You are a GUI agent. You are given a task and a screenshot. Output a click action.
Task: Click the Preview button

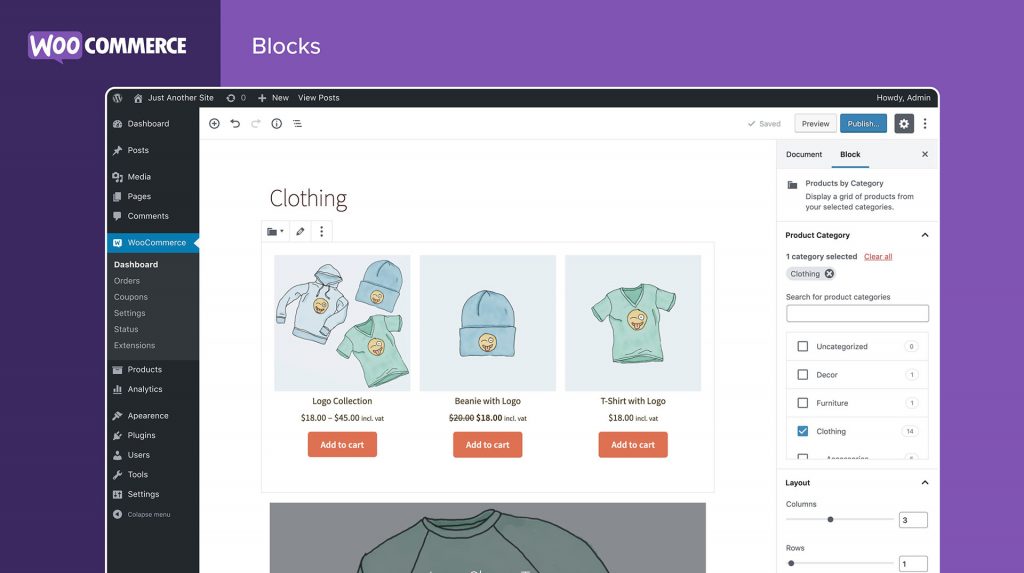pyautogui.click(x=816, y=123)
